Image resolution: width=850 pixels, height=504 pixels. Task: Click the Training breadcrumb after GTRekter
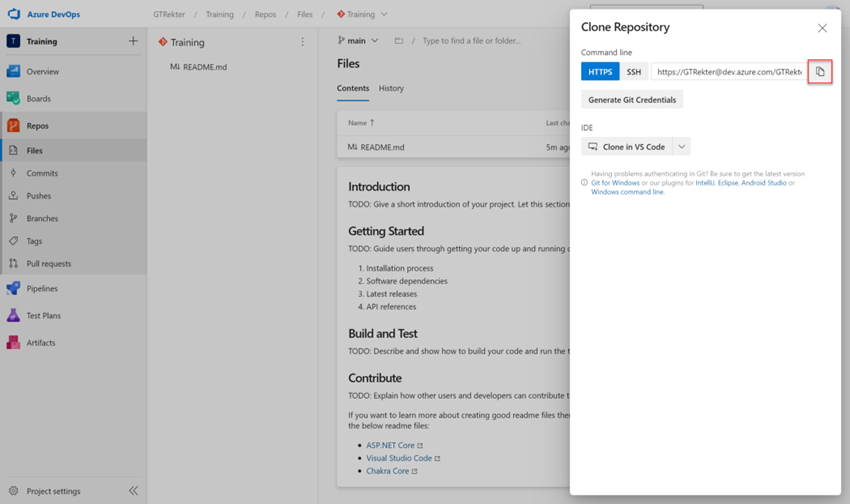pyautogui.click(x=220, y=14)
